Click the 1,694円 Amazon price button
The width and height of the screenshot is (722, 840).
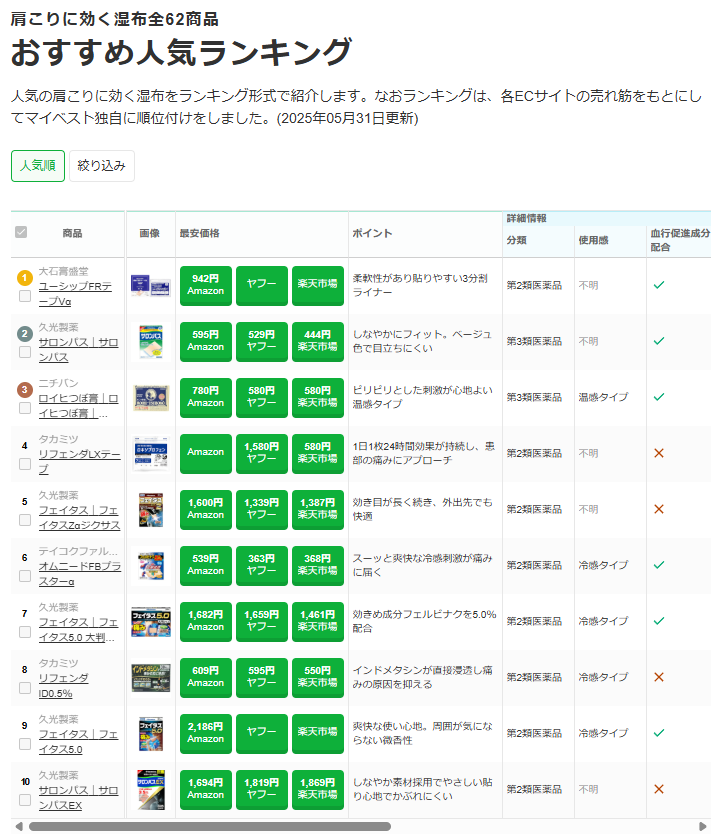pyautogui.click(x=206, y=790)
